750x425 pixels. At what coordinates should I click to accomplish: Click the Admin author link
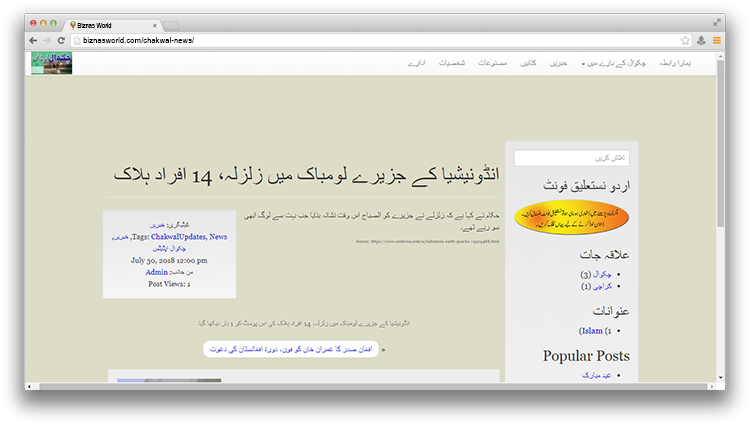pyautogui.click(x=156, y=271)
